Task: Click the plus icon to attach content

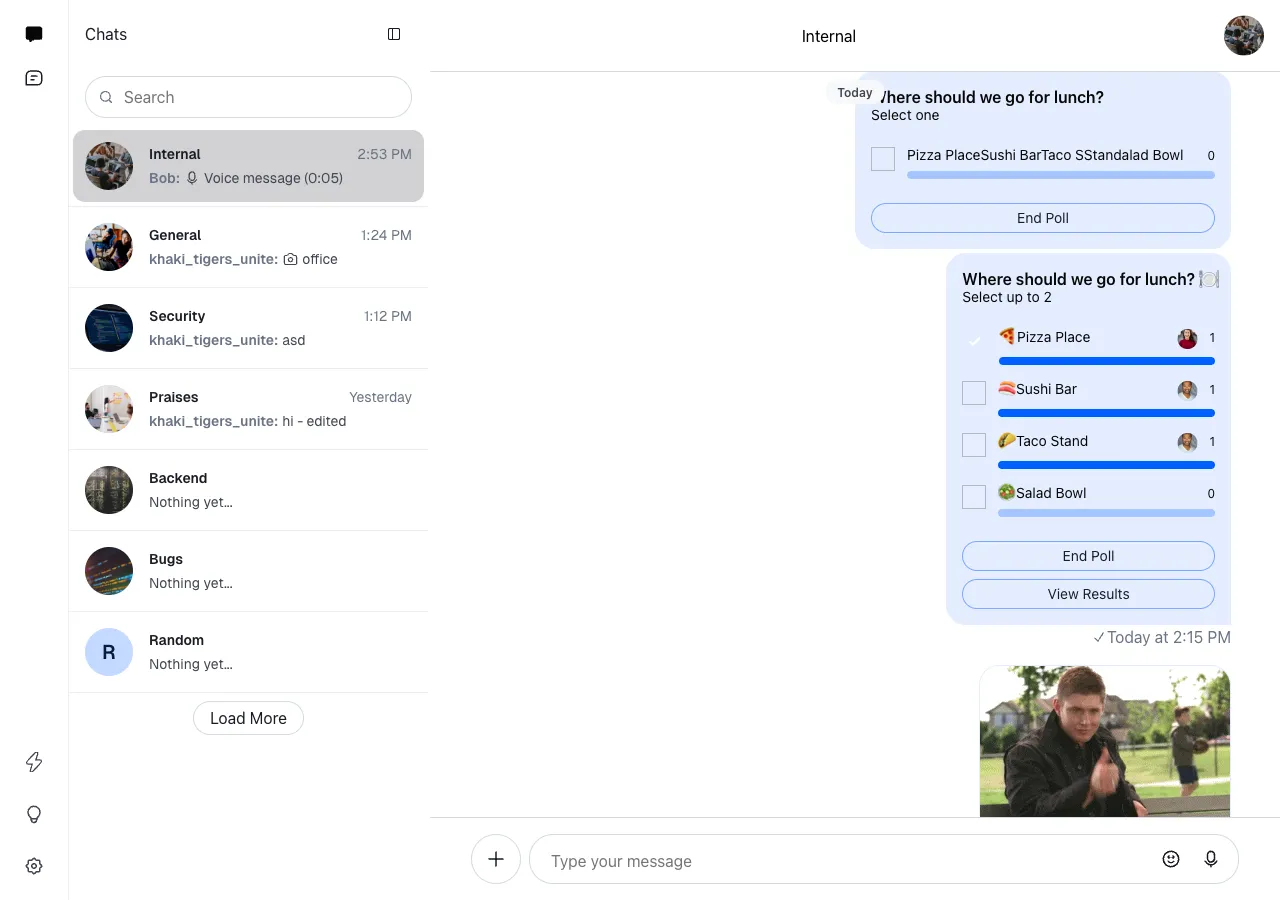Action: (495, 858)
